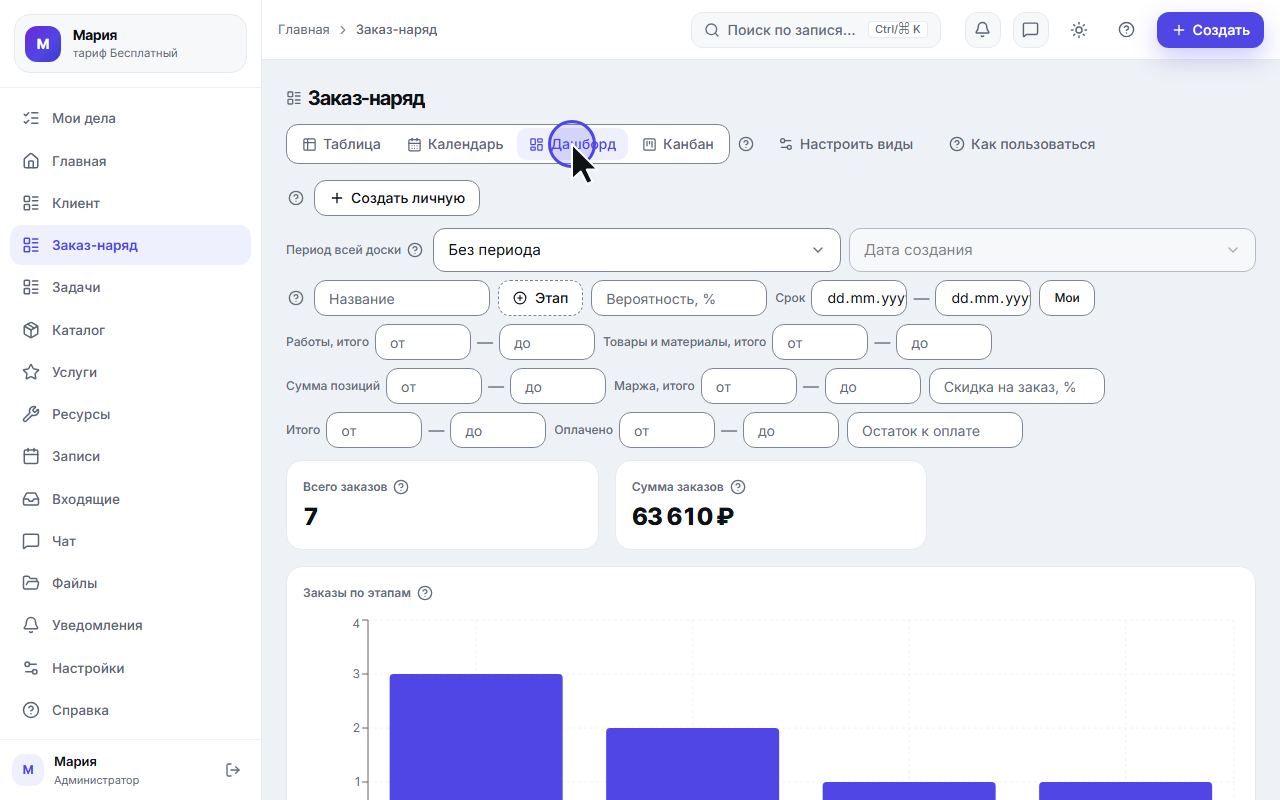
Task: Open Каталог in sidebar
Action: [130, 330]
